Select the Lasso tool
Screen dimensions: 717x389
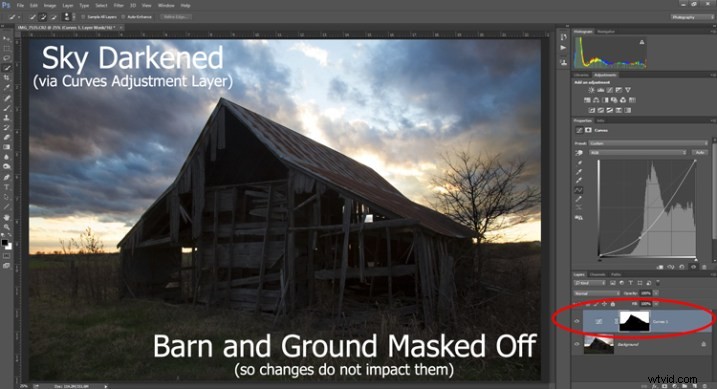point(6,58)
